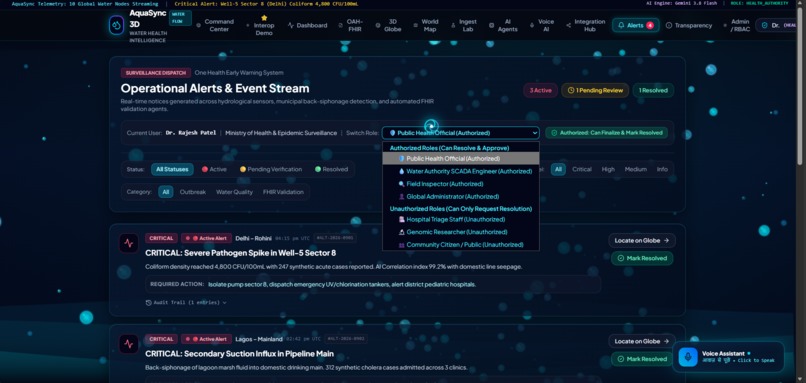Click the AquaSync 3D water drop logo
The image size is (806, 383).
[x=116, y=25]
